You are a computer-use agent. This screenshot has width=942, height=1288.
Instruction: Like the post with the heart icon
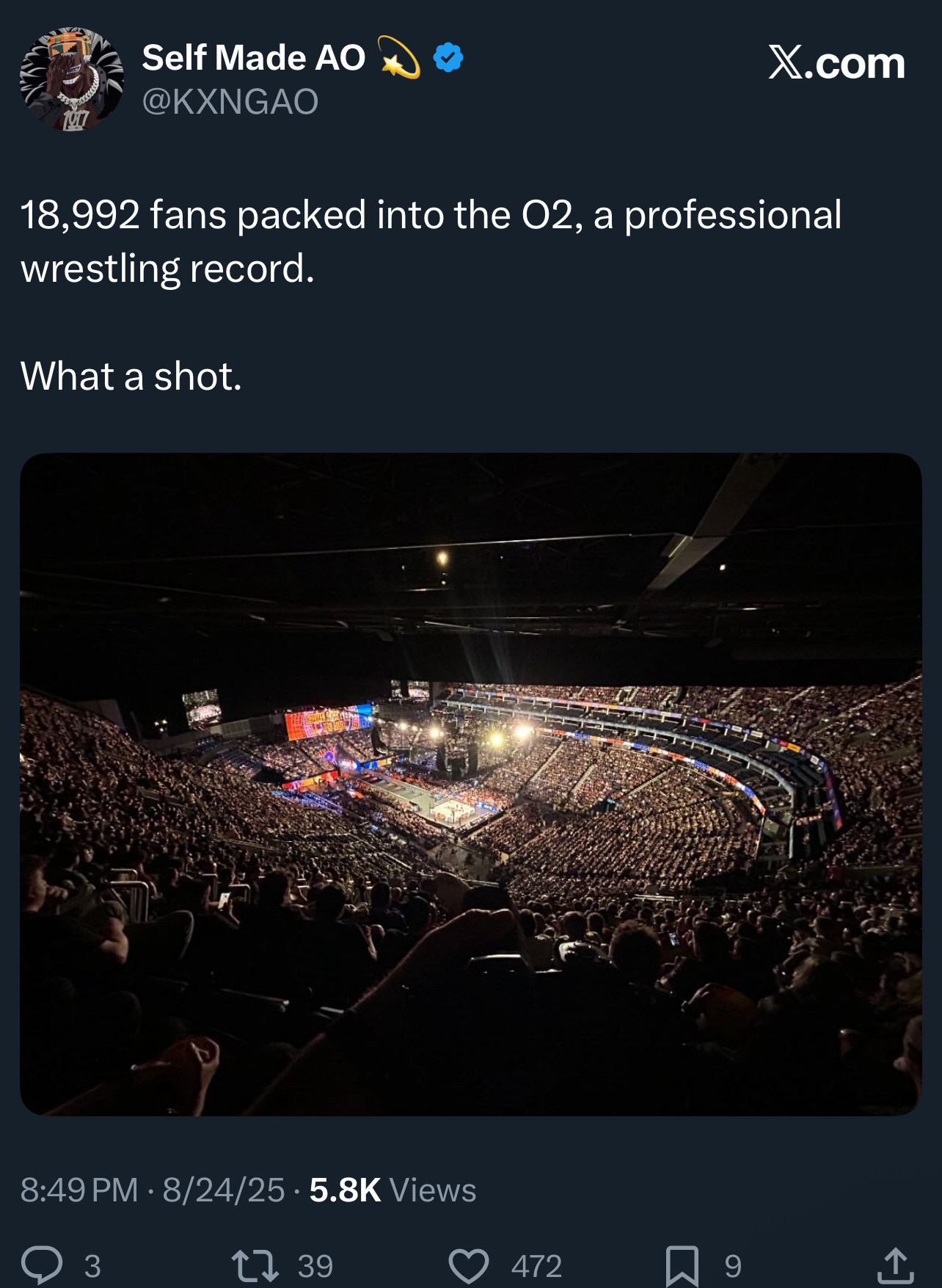point(468,1265)
